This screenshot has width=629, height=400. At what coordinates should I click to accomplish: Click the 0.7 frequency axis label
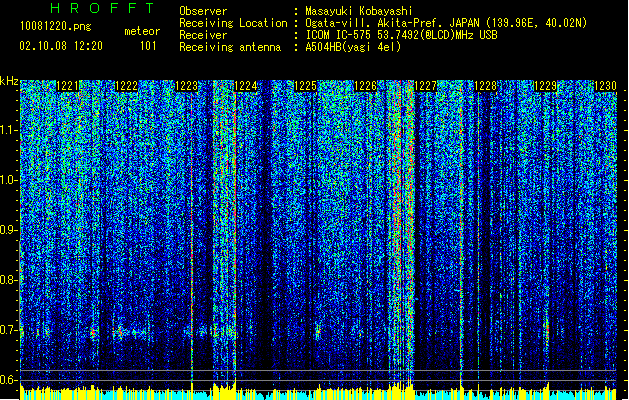tap(9, 330)
